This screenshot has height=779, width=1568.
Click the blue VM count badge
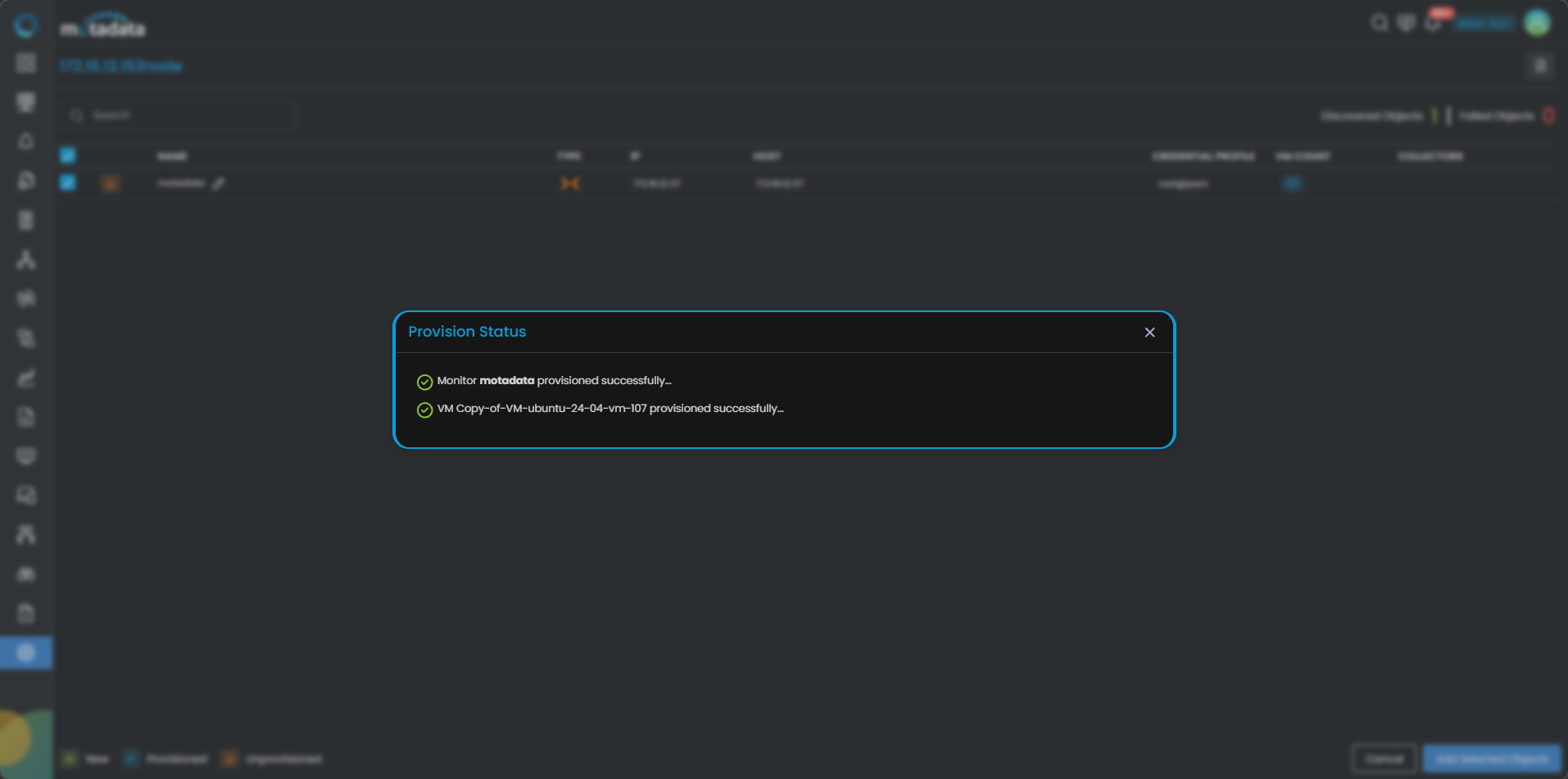(x=1292, y=183)
